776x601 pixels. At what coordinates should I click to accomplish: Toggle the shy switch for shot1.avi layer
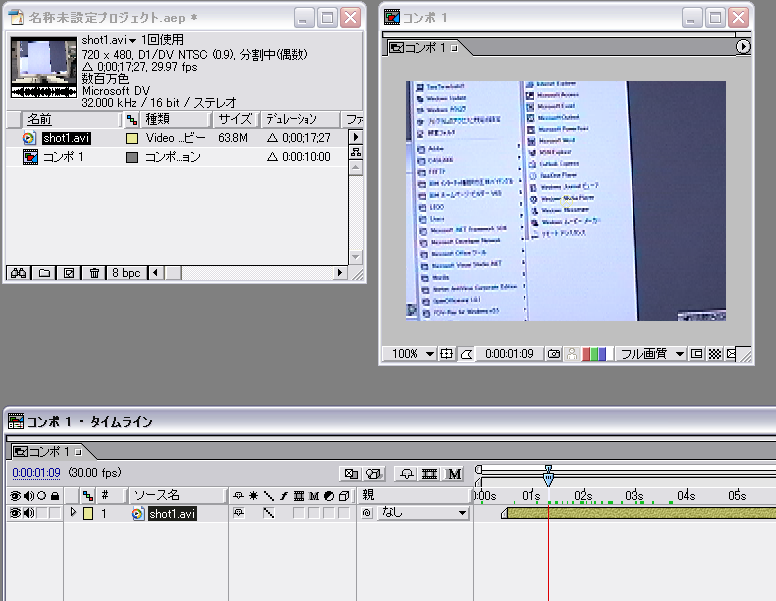point(239,513)
